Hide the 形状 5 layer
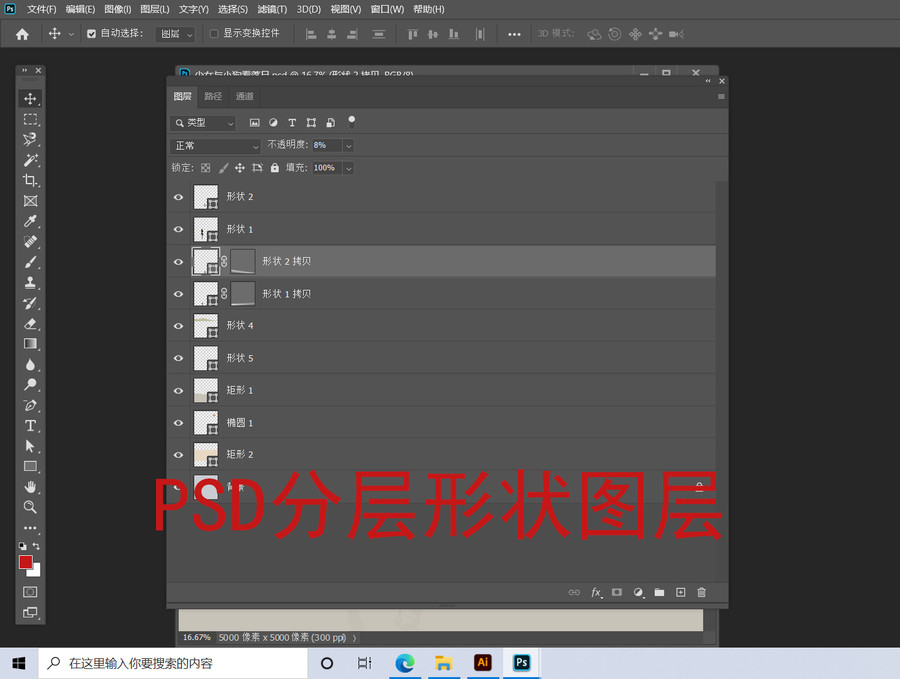Viewport: 900px width, 679px height. 179,358
